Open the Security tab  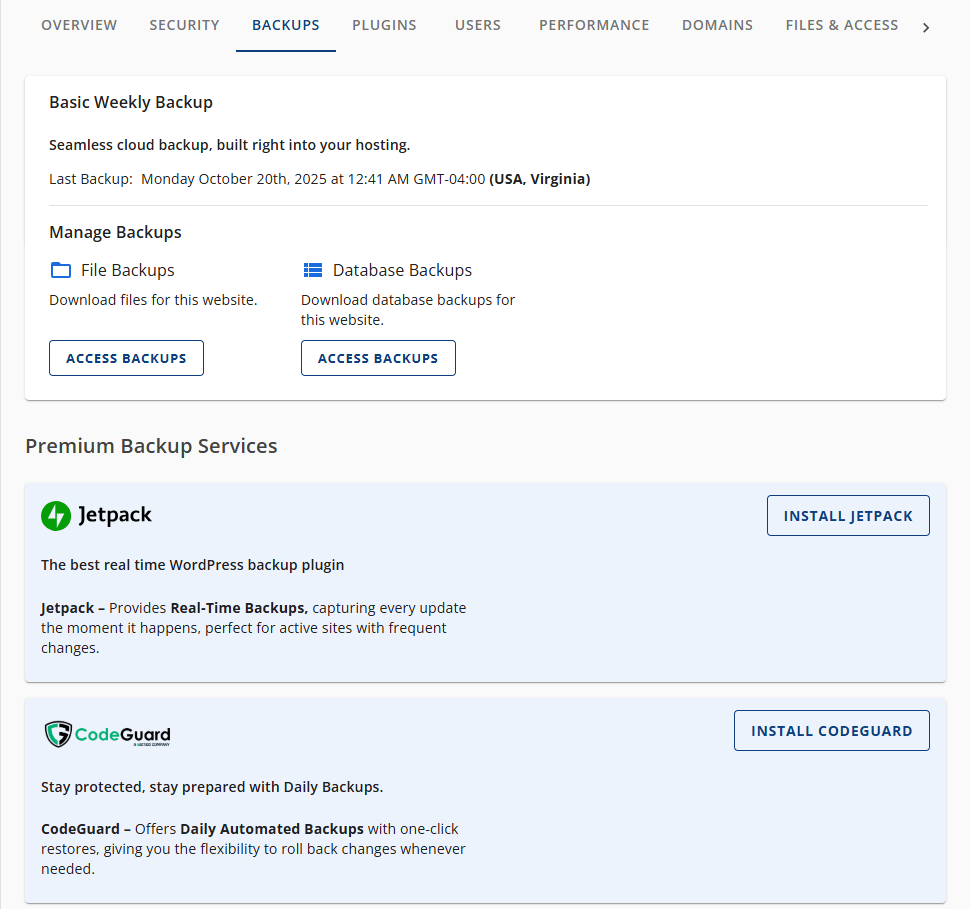click(x=184, y=25)
